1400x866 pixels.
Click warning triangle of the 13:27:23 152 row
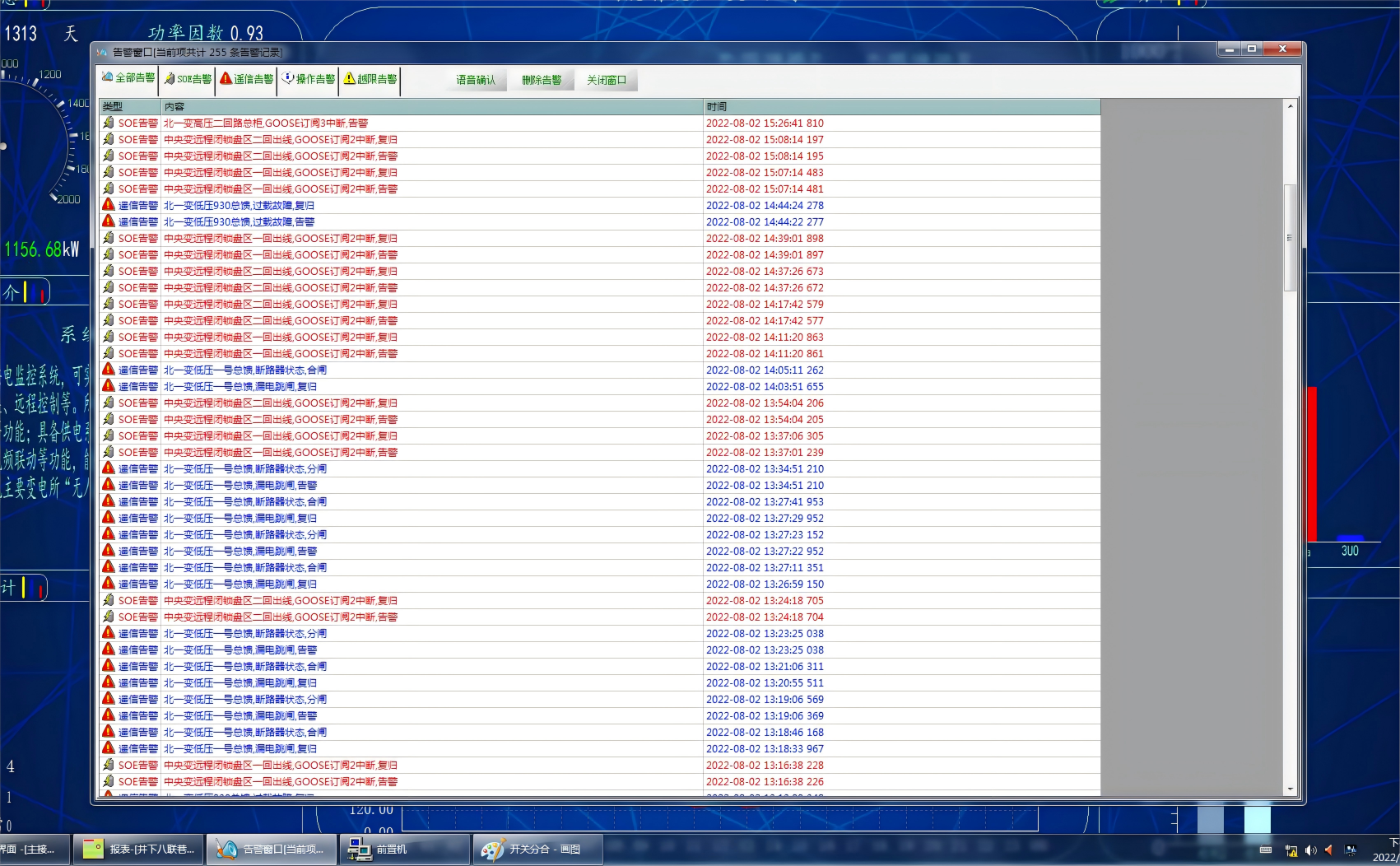click(x=109, y=534)
